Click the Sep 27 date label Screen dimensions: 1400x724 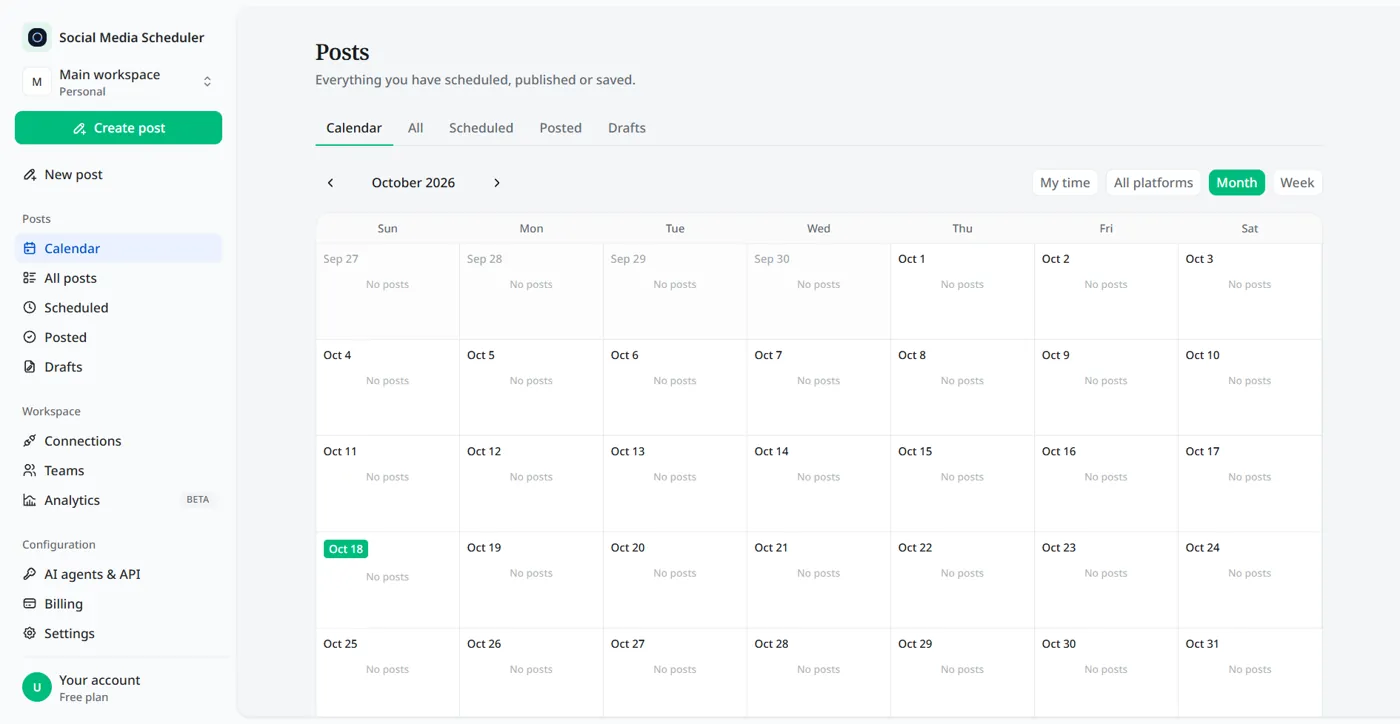coord(341,259)
